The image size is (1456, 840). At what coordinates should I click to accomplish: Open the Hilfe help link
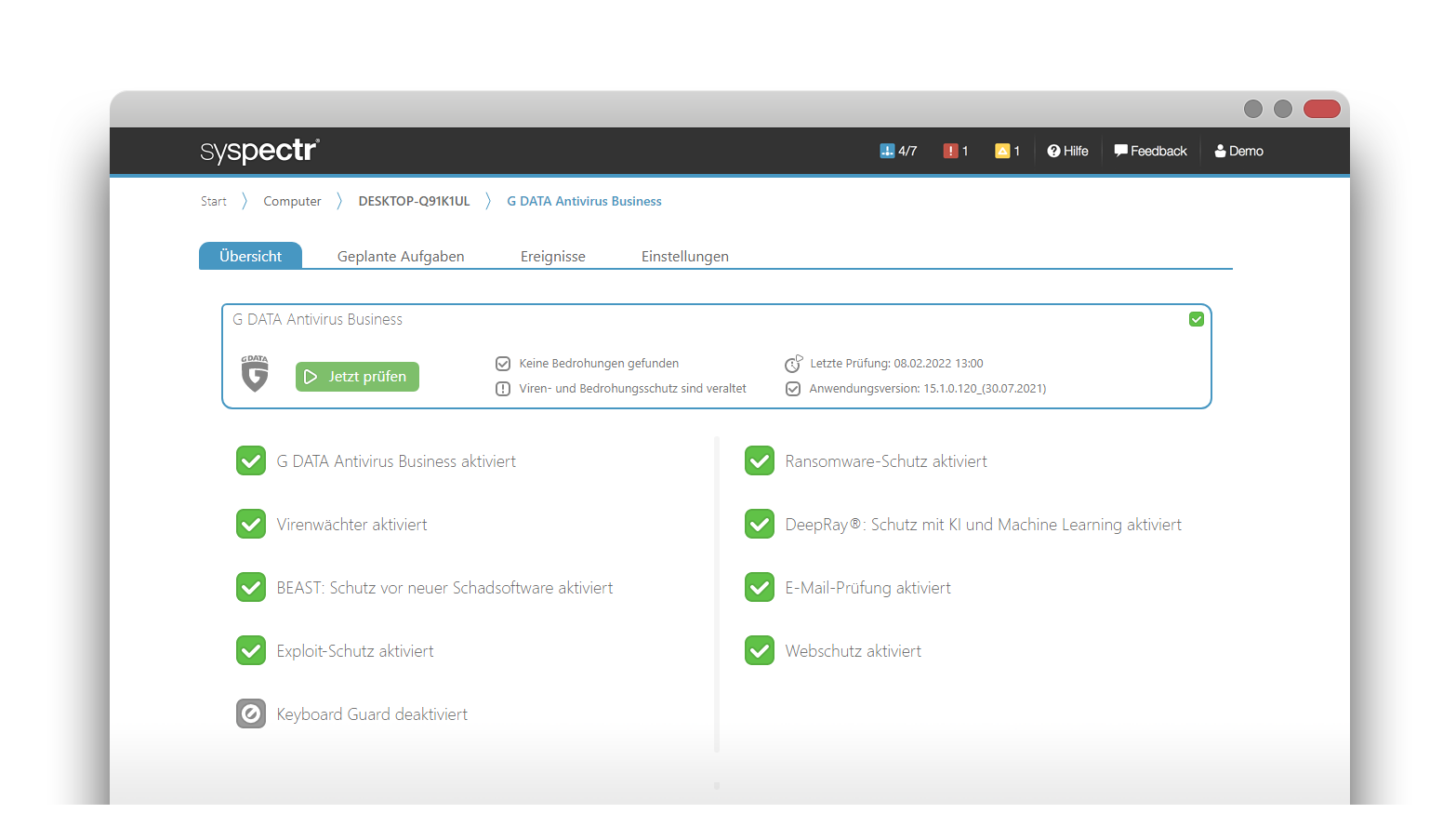[x=1067, y=151]
